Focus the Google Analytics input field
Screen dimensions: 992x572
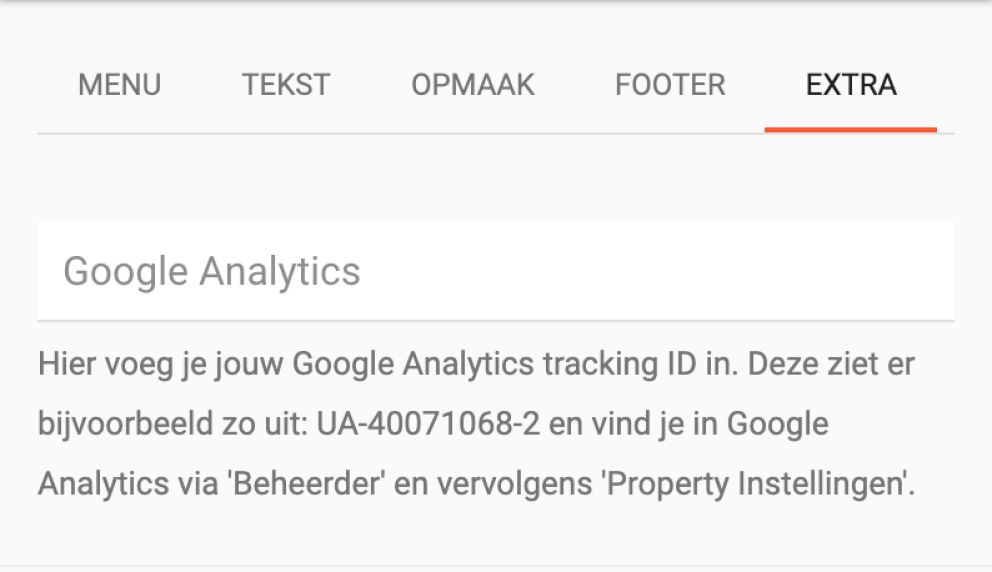pyautogui.click(x=496, y=271)
